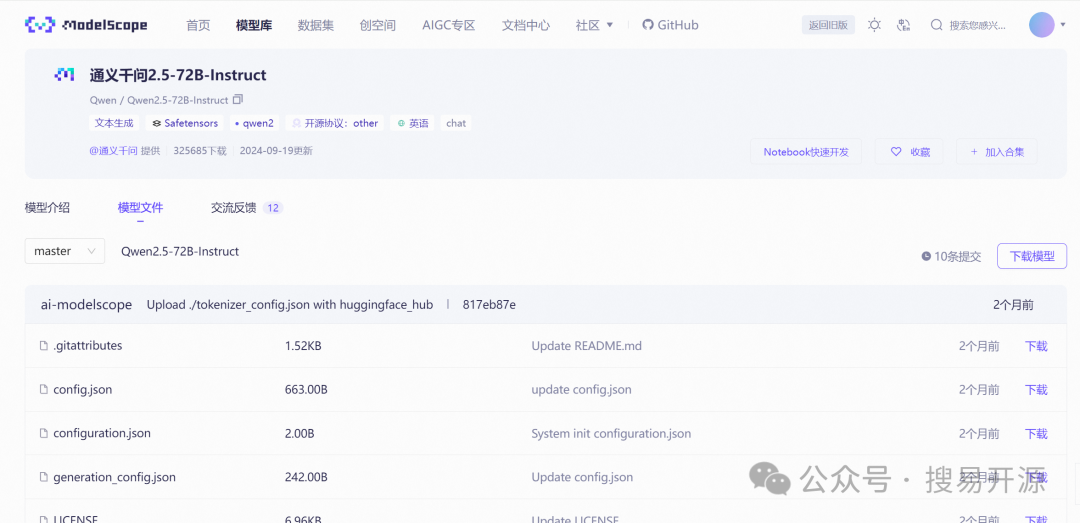1080x523 pixels.
Task: Switch to the 交流反馈 tab
Action: pos(233,207)
